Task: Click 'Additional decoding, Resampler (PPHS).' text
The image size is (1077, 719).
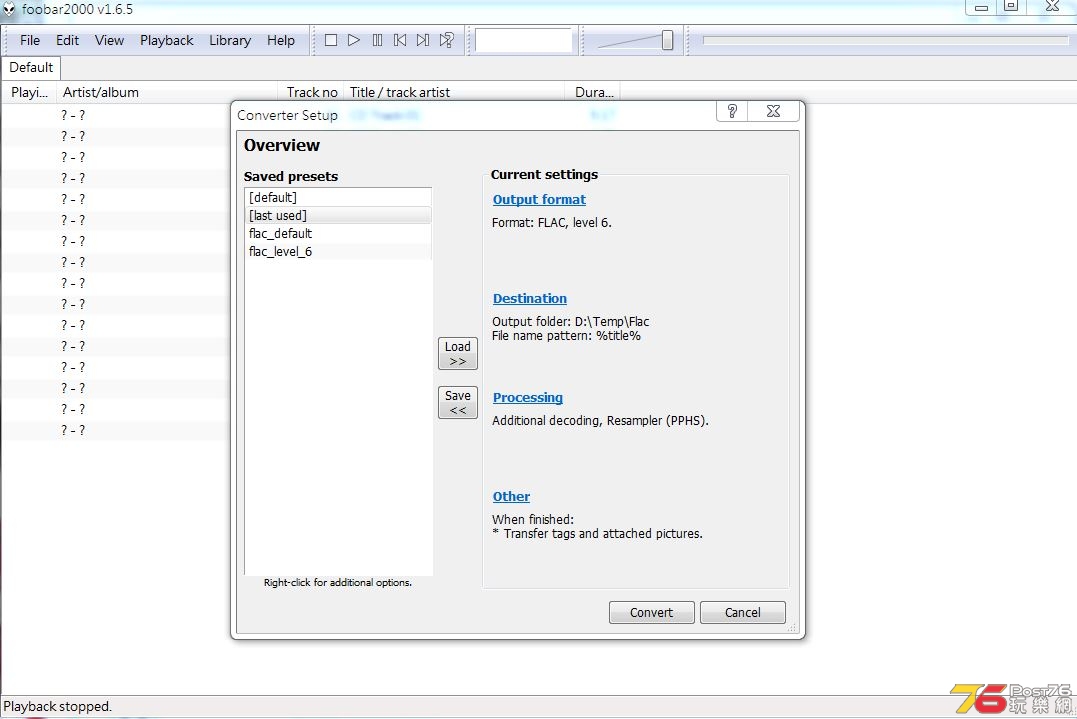Action: tap(600, 420)
